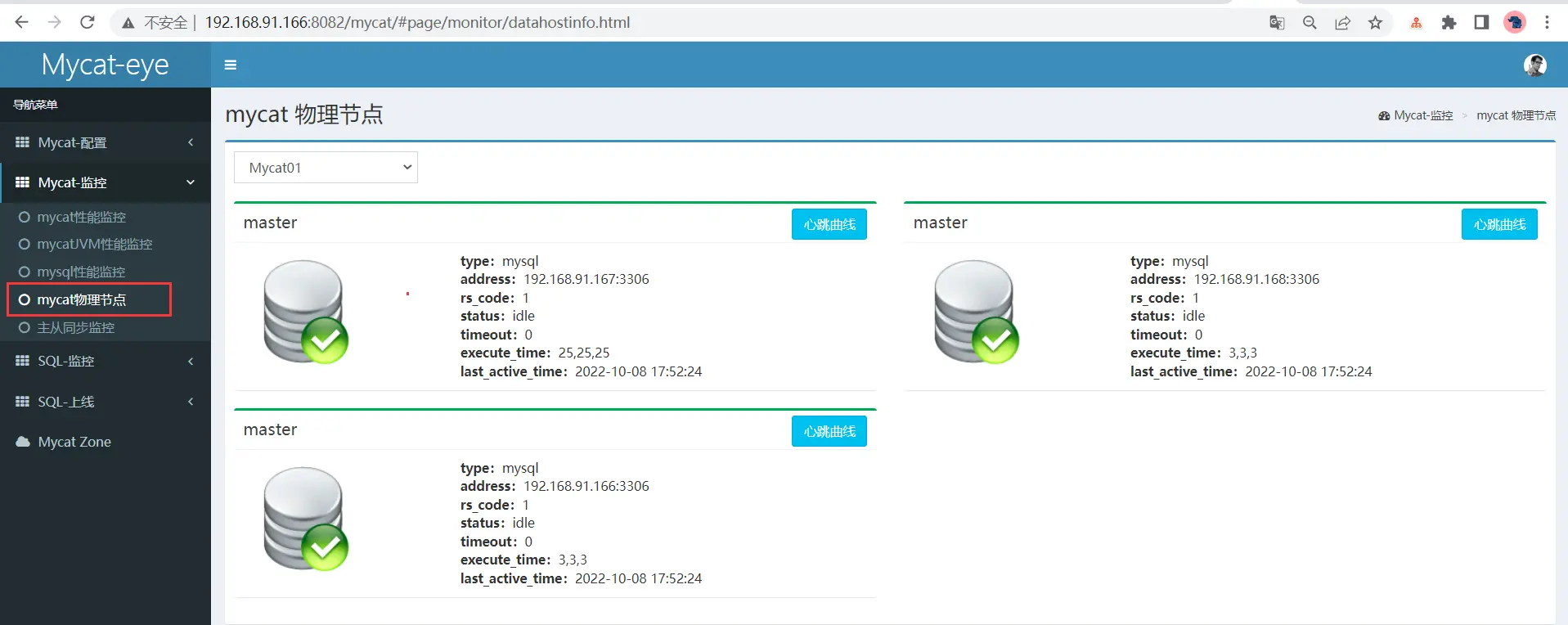Open the mycatJVM性能监控 menu item
Image resolution: width=1568 pixels, height=625 pixels.
coord(95,244)
